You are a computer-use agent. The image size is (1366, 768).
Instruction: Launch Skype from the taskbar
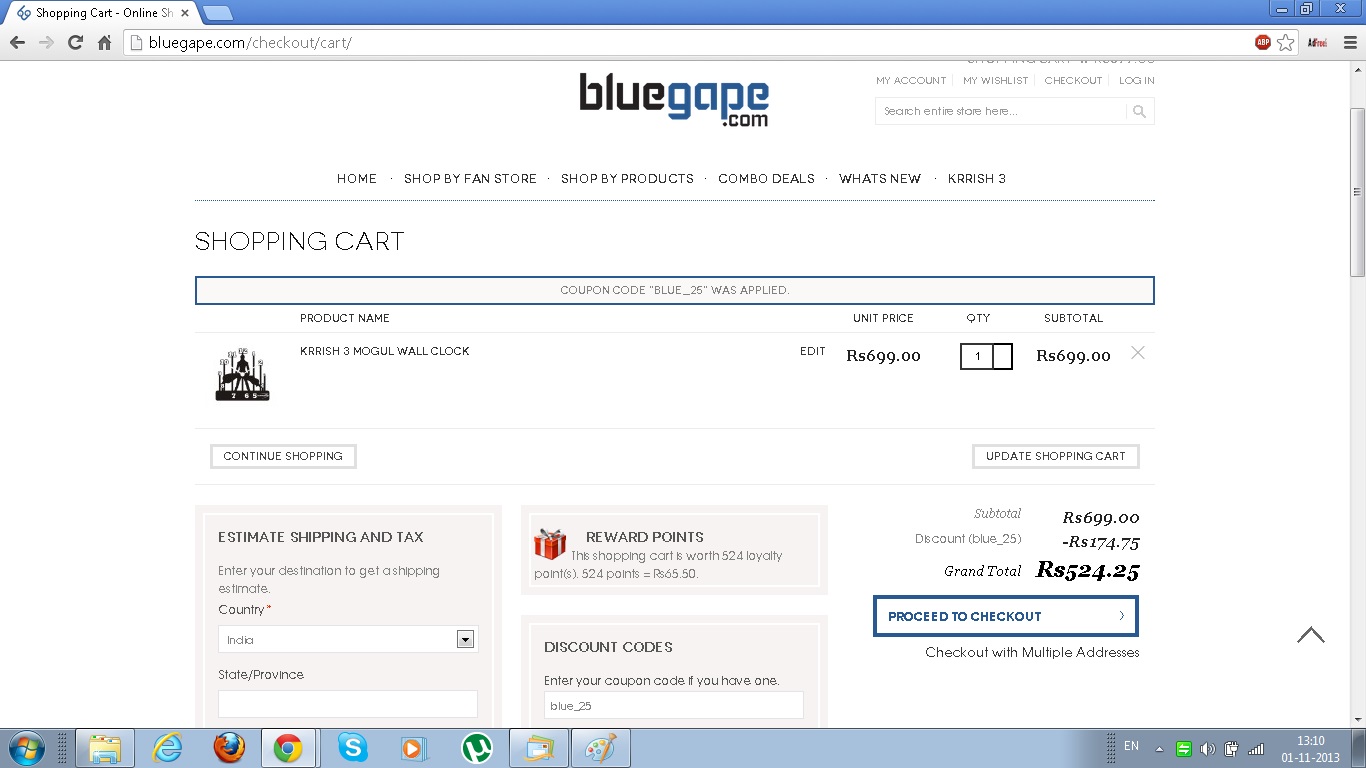coord(352,748)
